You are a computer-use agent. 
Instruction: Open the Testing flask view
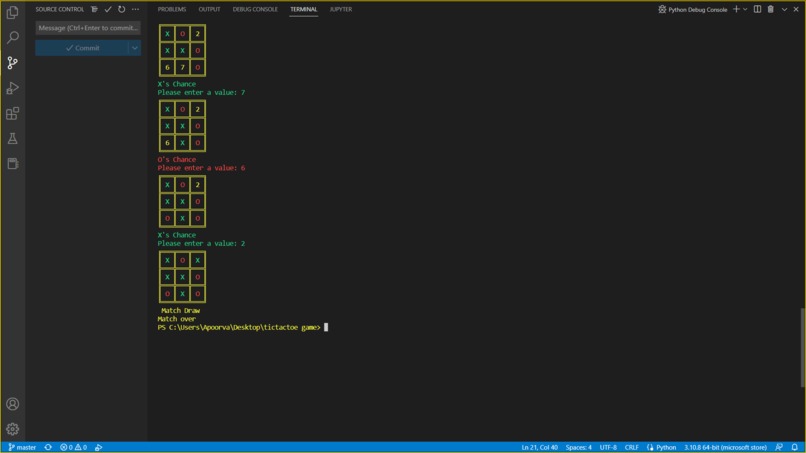click(x=12, y=138)
